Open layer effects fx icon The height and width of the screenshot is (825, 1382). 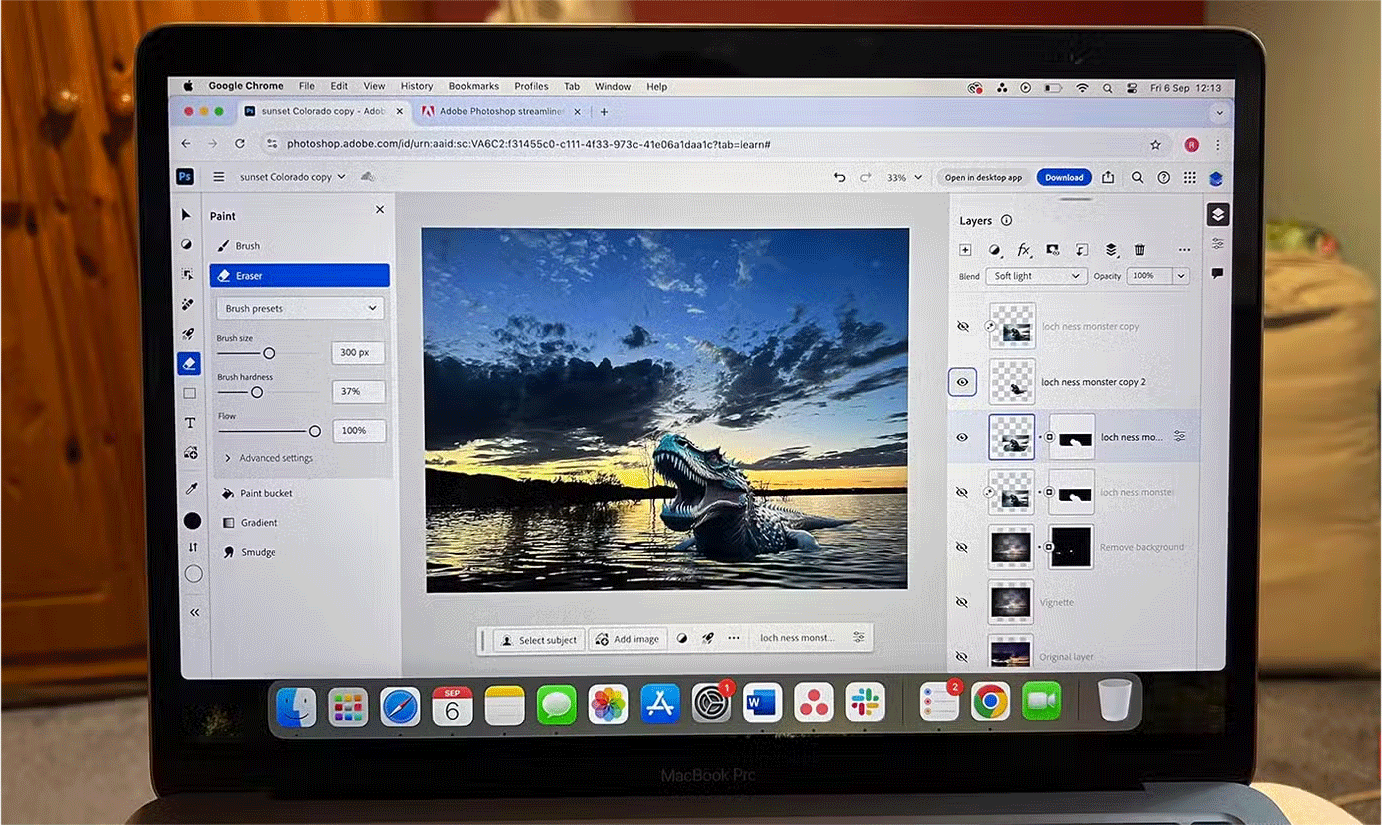1023,250
